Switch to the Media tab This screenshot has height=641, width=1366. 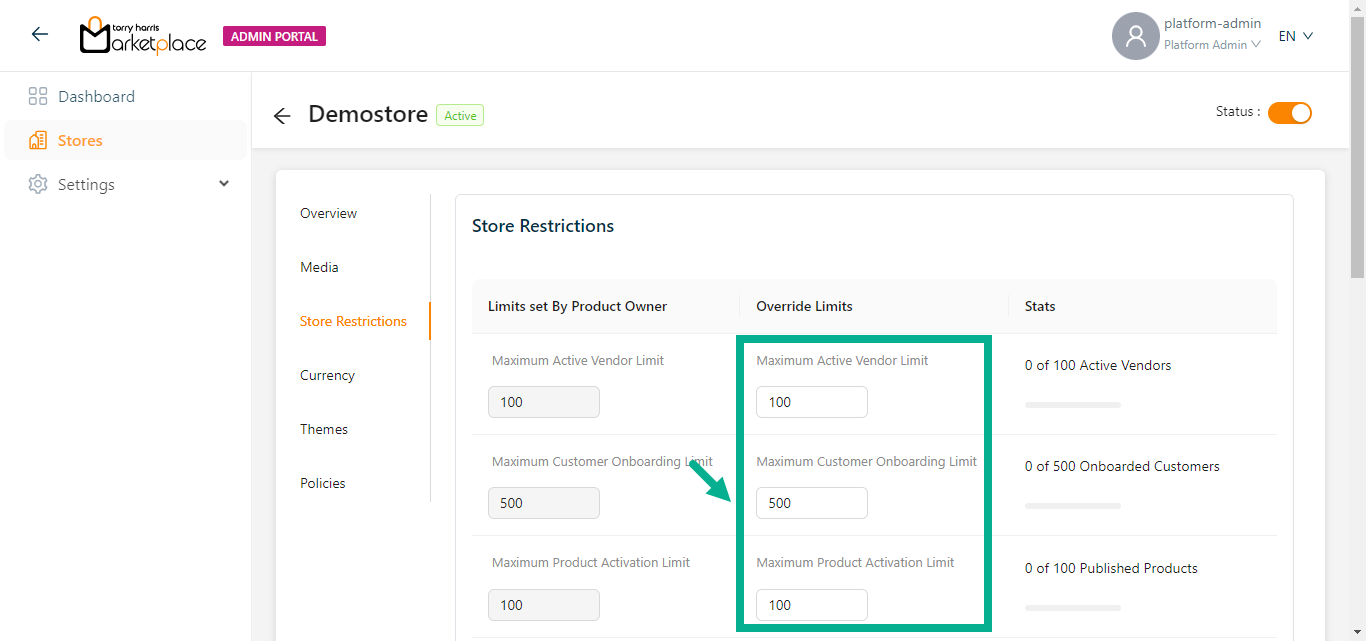(319, 267)
